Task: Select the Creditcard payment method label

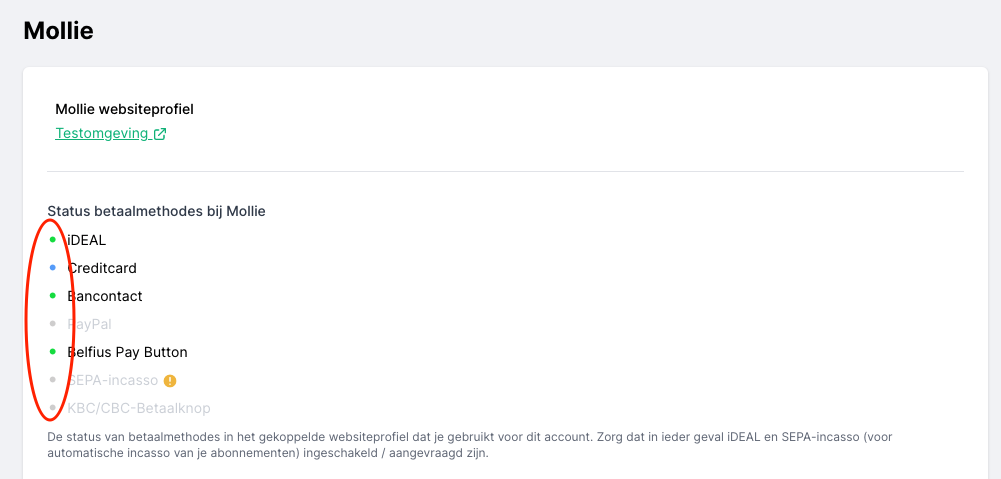Action: (102, 268)
